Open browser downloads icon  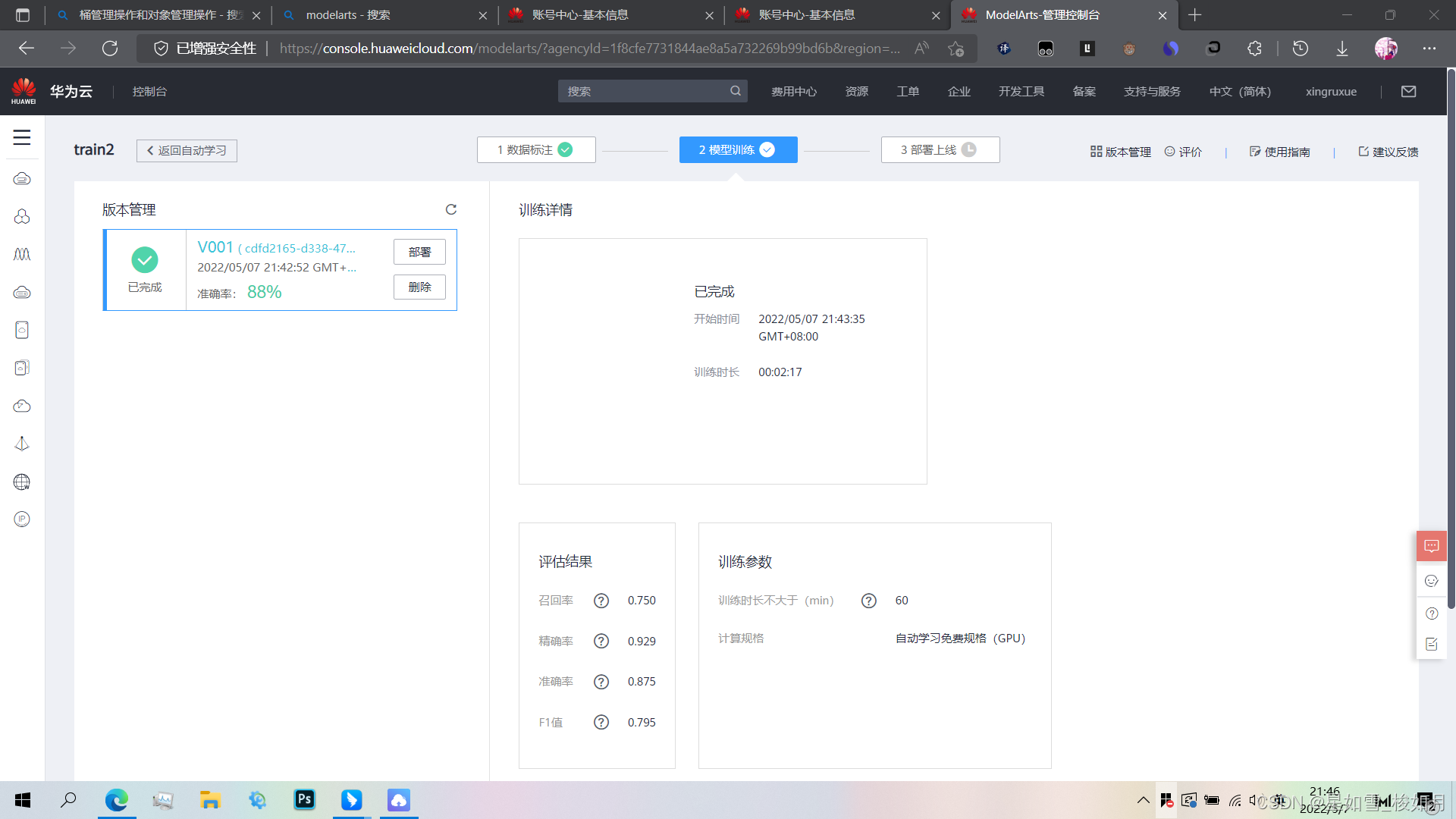point(1342,49)
